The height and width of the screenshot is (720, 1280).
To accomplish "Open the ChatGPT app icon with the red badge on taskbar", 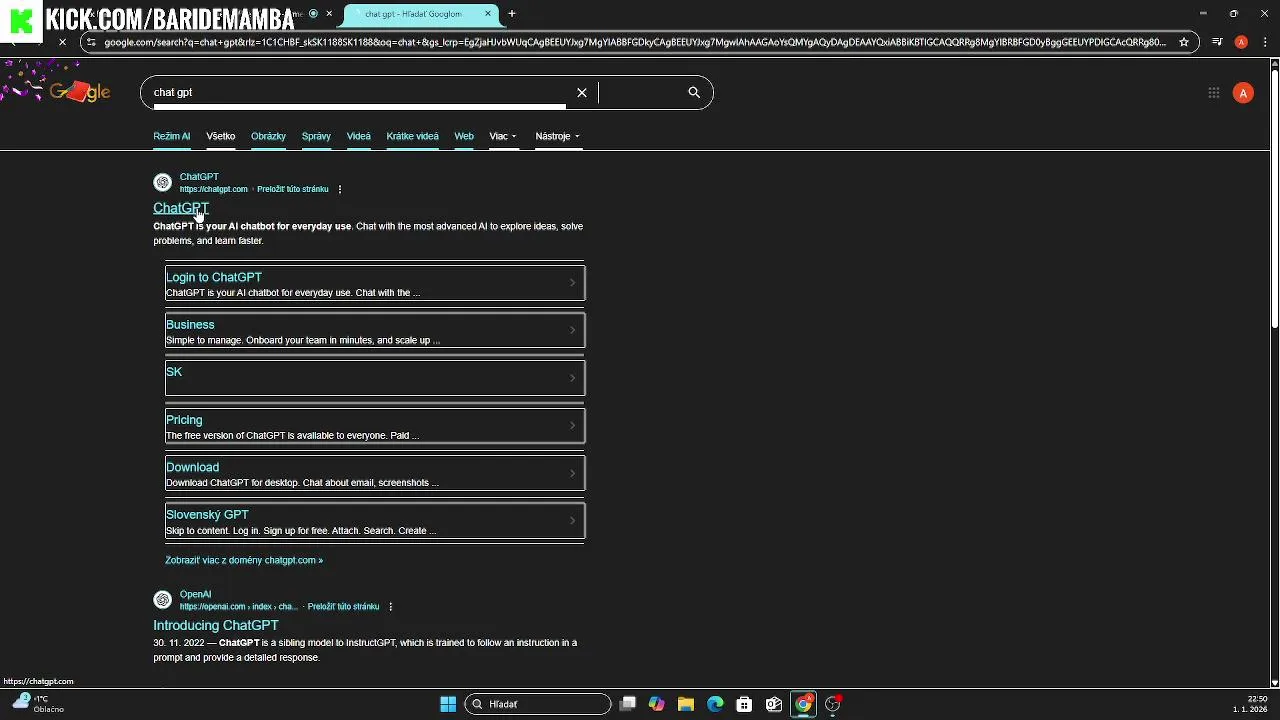I will click(x=833, y=704).
